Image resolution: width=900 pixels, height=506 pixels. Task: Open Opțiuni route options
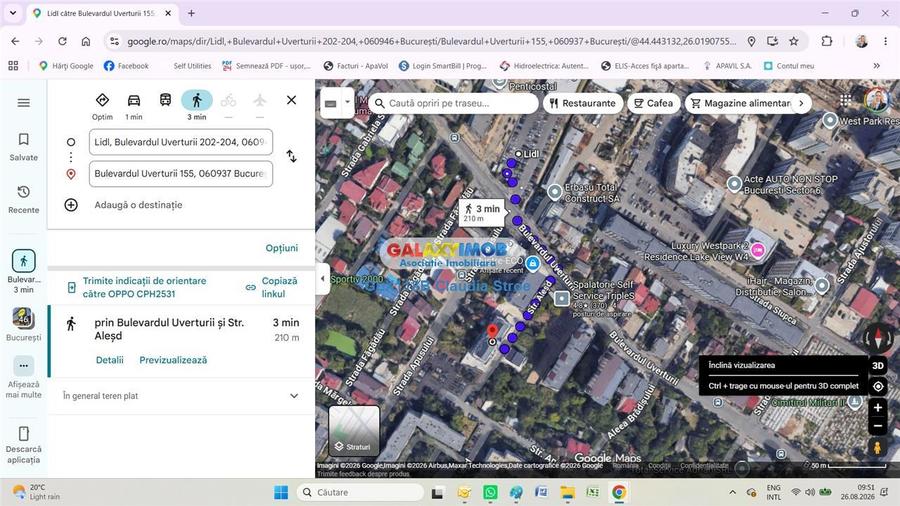(x=282, y=248)
